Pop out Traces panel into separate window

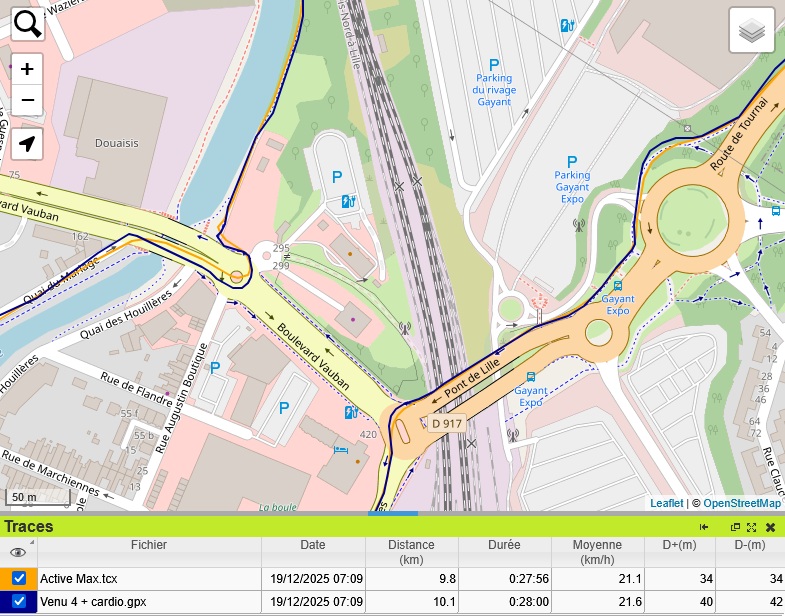click(736, 527)
